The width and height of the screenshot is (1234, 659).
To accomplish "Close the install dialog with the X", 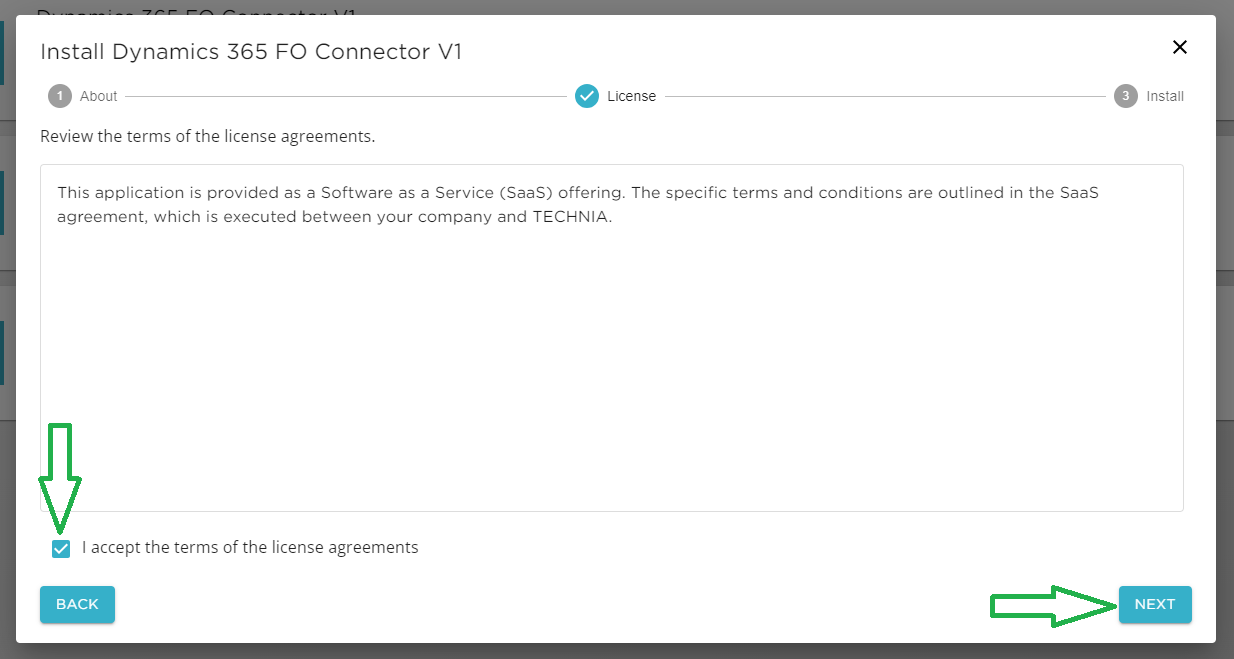I will click(x=1180, y=47).
